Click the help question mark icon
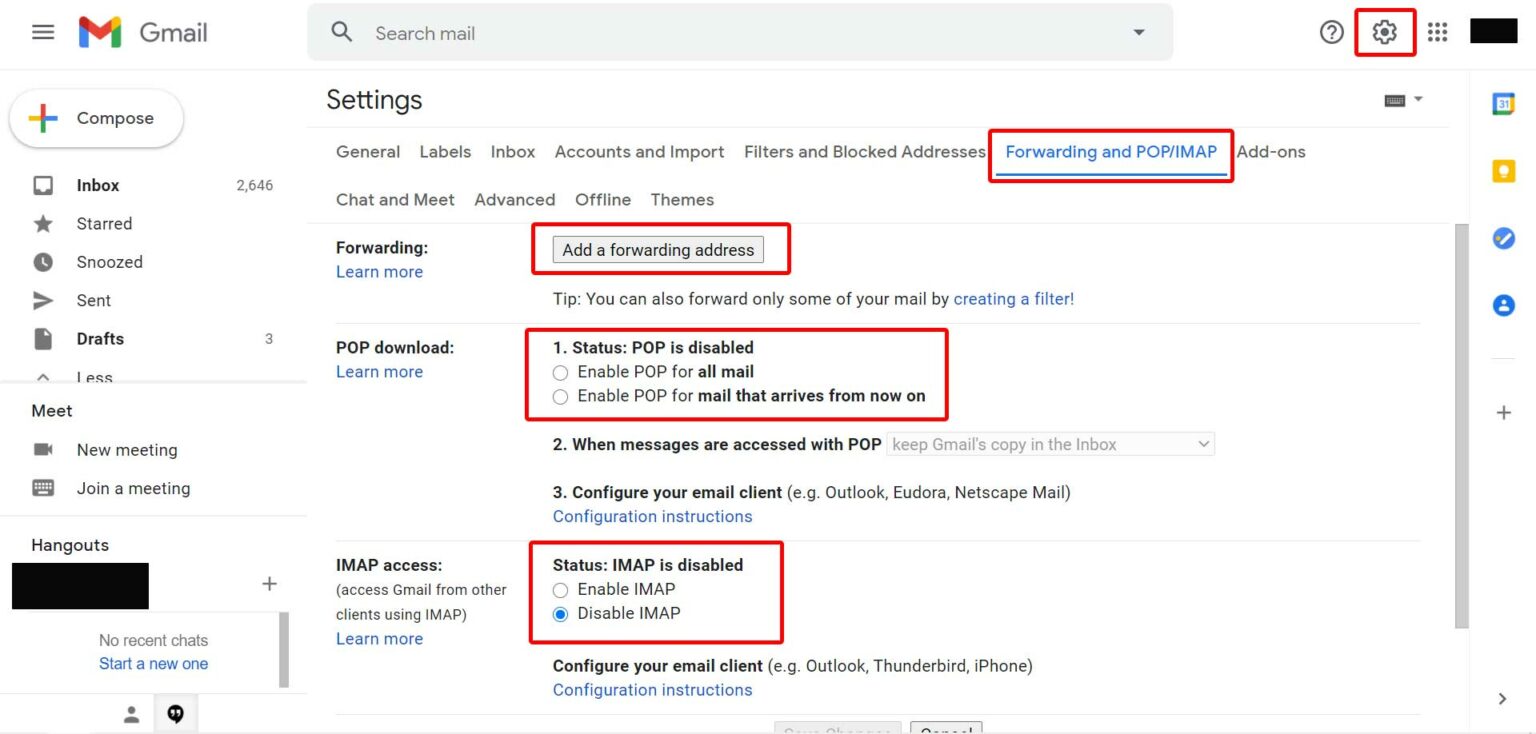 pos(1331,32)
